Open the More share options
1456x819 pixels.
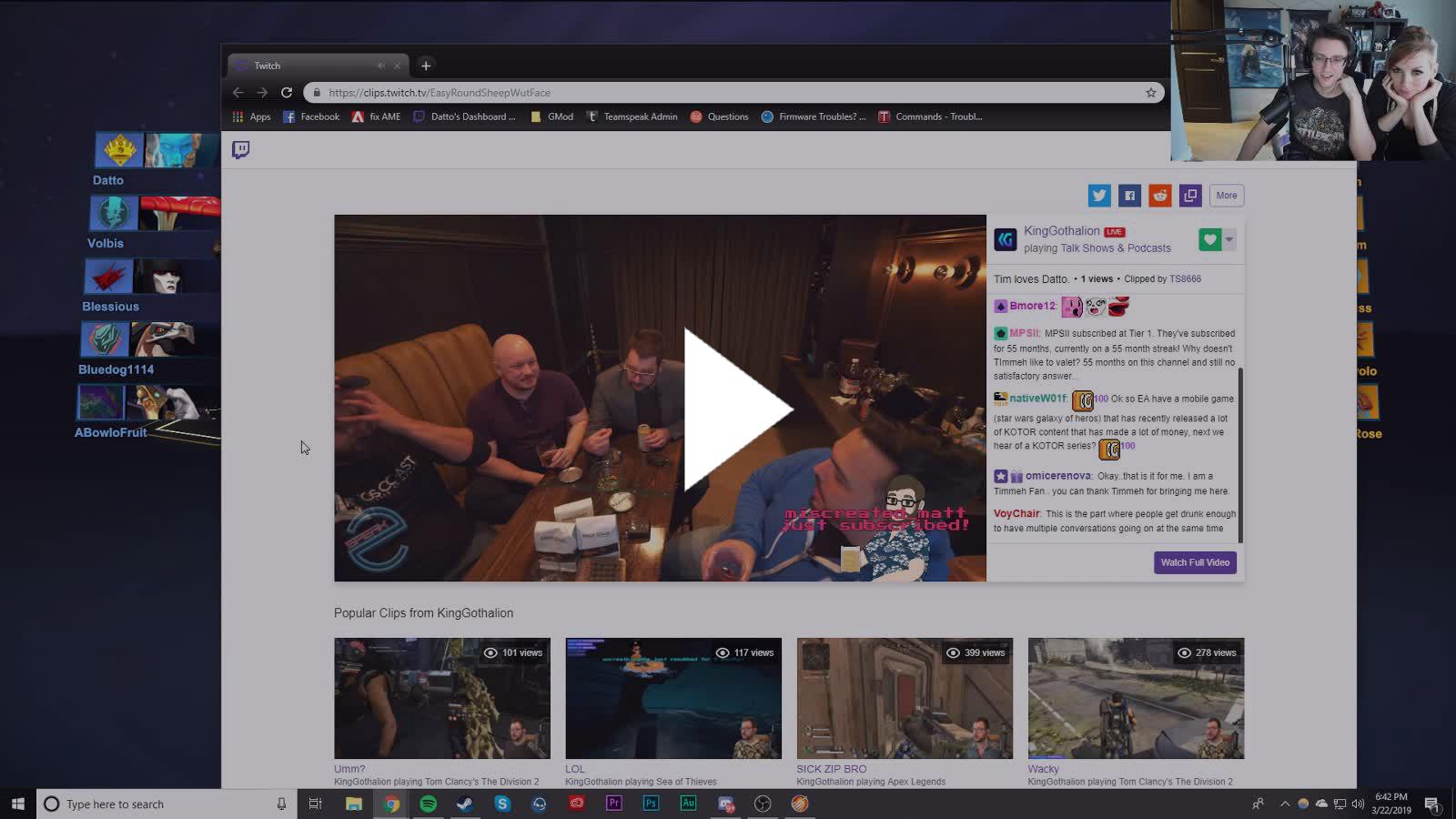pos(1227,196)
